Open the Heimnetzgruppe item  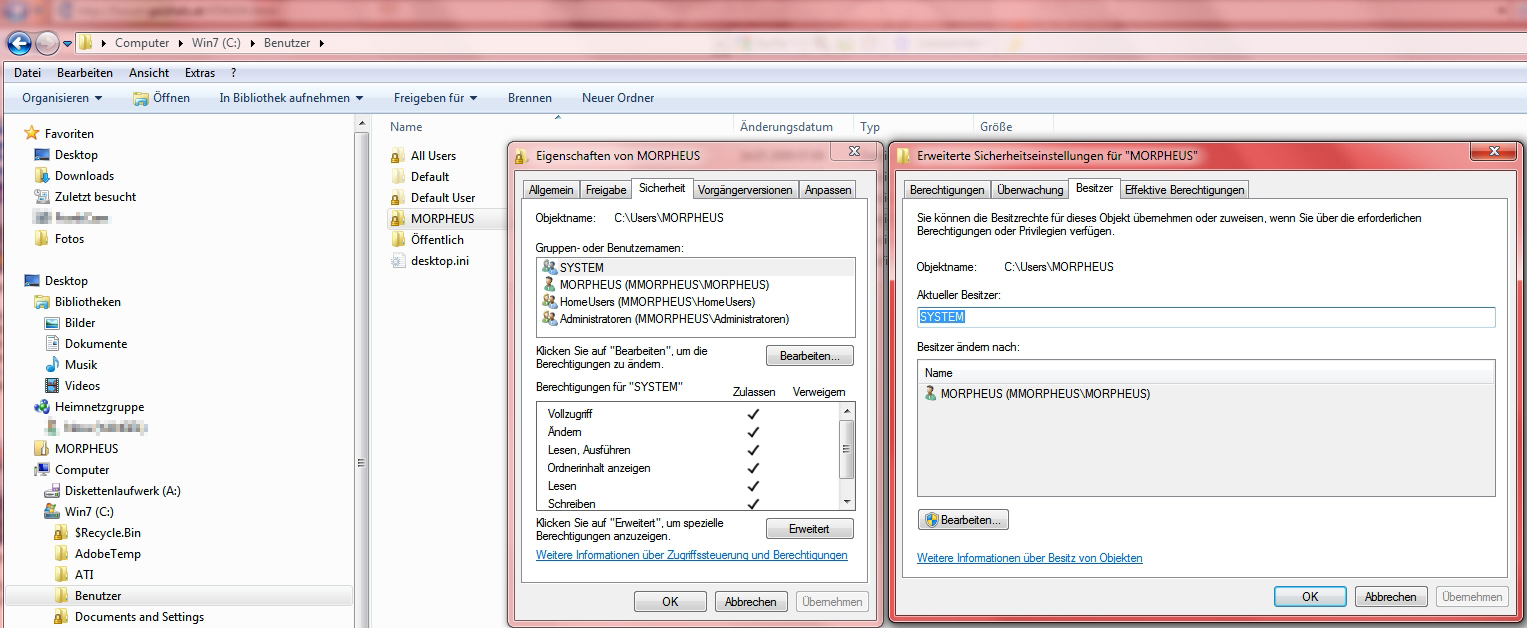tap(98, 407)
